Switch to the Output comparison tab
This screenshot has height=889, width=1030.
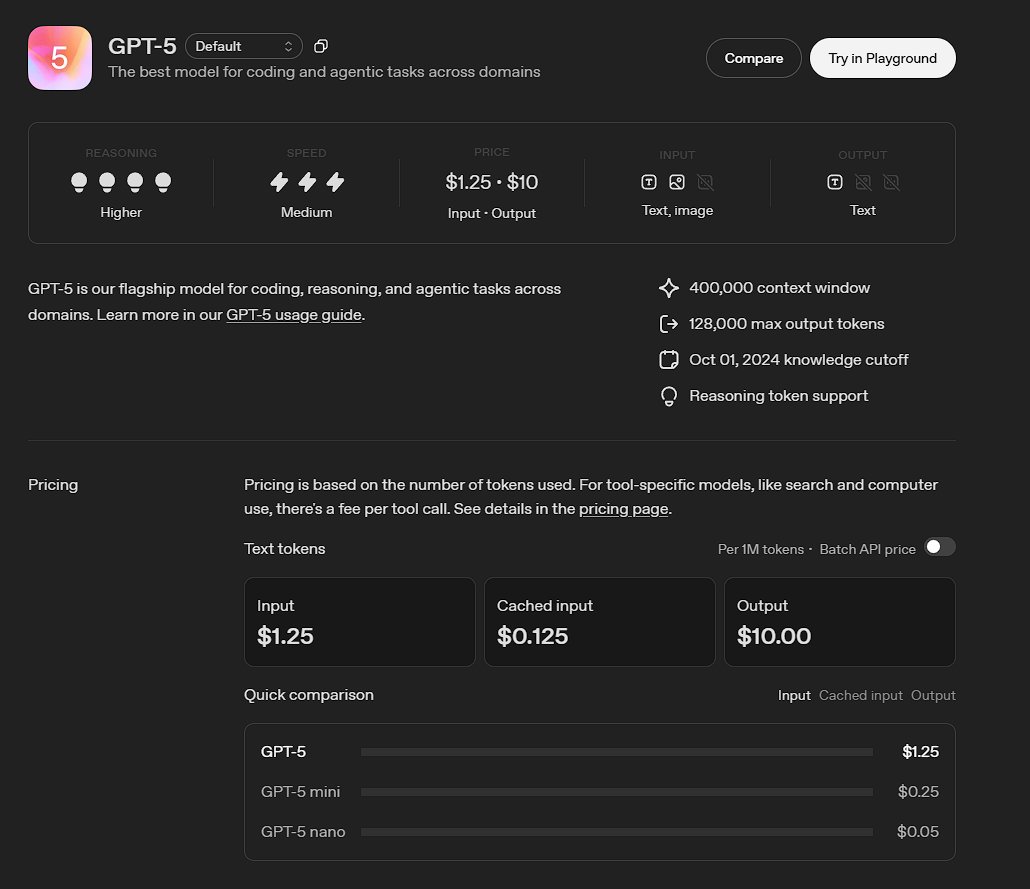click(933, 695)
